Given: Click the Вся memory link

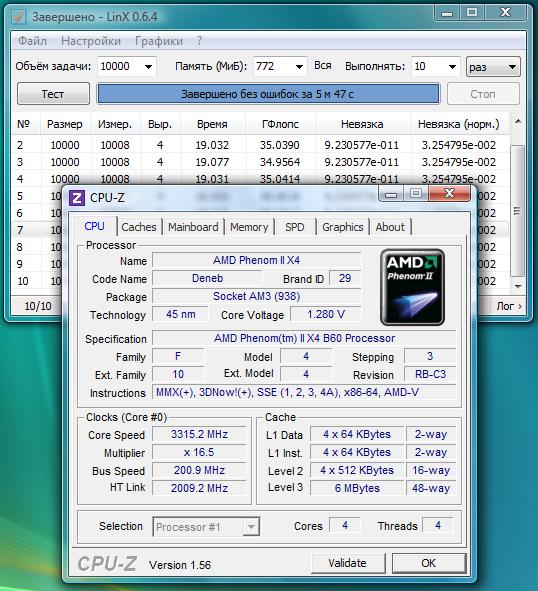Looking at the screenshot, I should pos(323,66).
